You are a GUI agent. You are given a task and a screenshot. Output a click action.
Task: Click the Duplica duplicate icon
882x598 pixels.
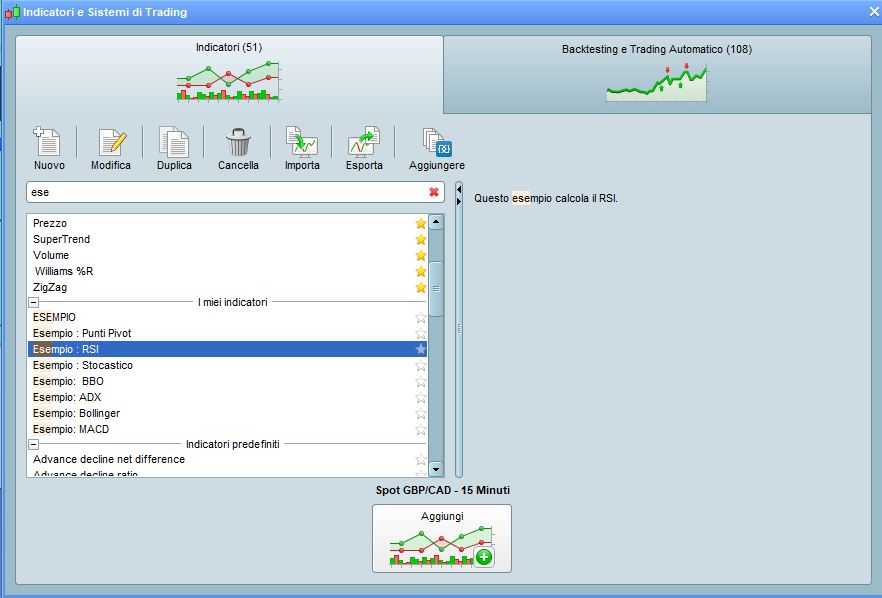174,141
